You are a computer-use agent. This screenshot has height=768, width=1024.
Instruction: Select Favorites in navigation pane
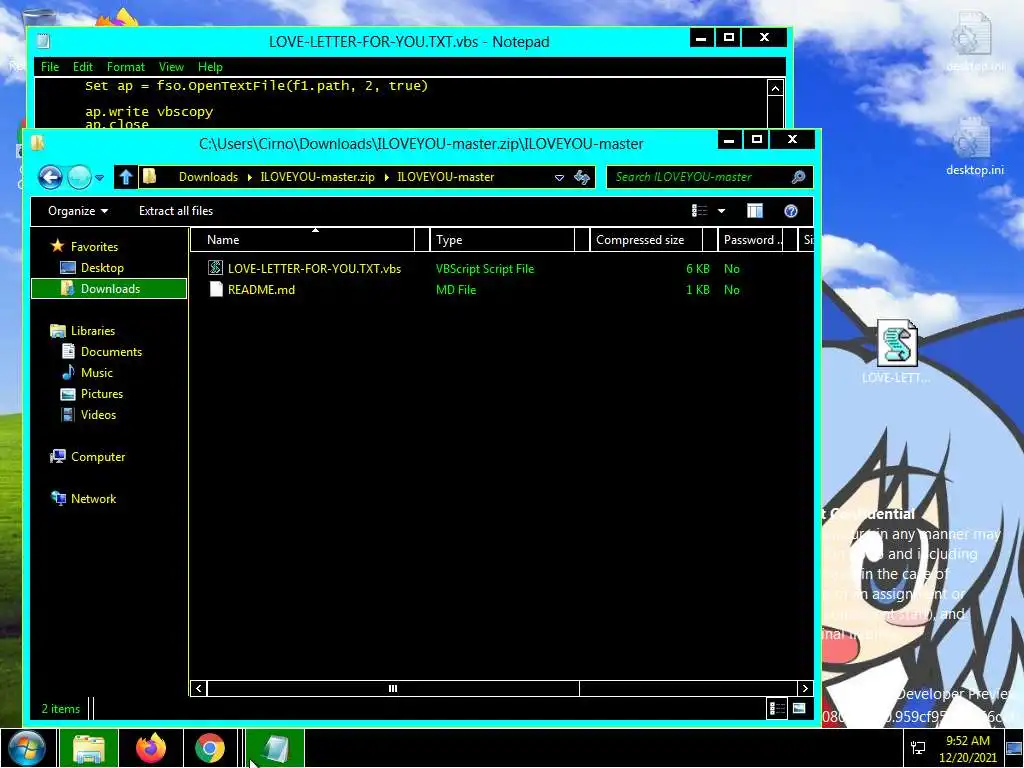coord(94,246)
